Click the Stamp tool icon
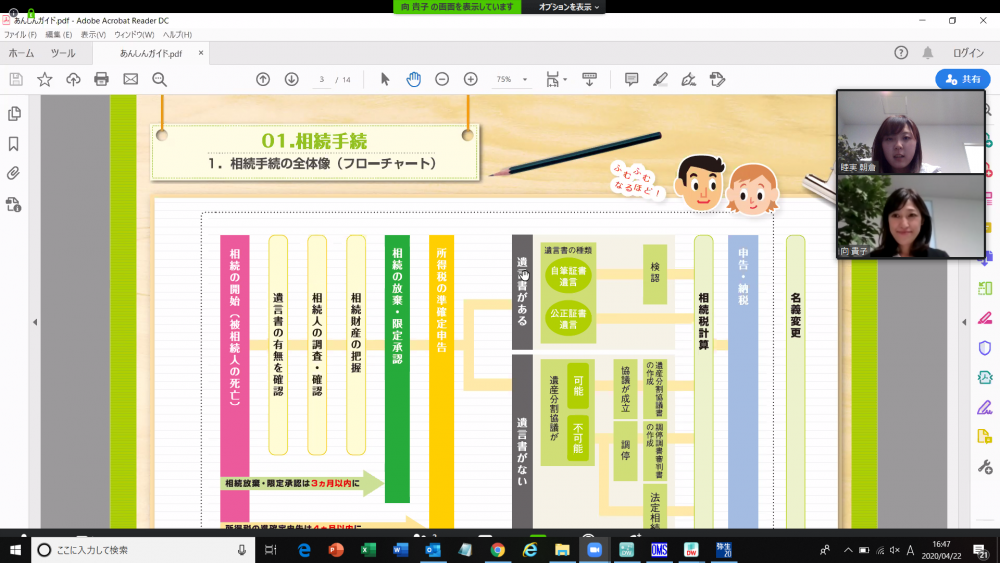This screenshot has width=1000, height=563. click(x=717, y=79)
